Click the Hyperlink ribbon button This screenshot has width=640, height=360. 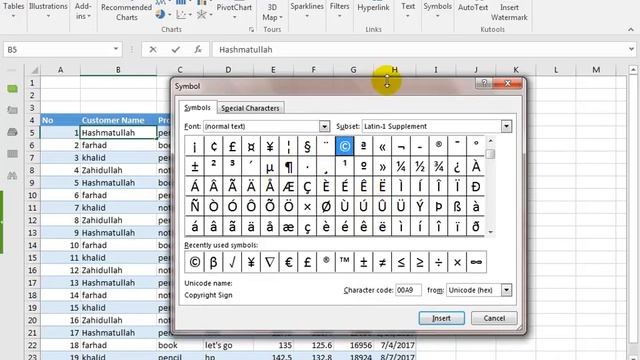coord(373,7)
